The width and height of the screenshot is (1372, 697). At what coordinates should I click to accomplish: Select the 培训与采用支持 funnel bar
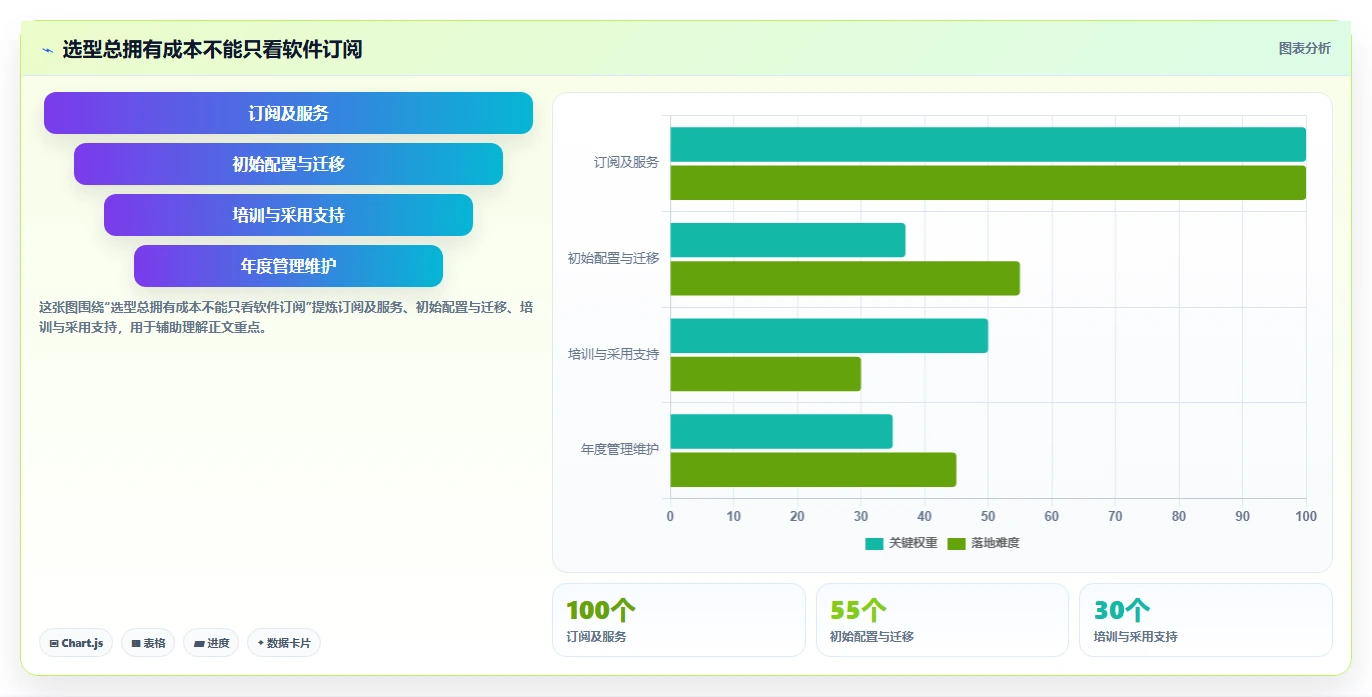288,215
